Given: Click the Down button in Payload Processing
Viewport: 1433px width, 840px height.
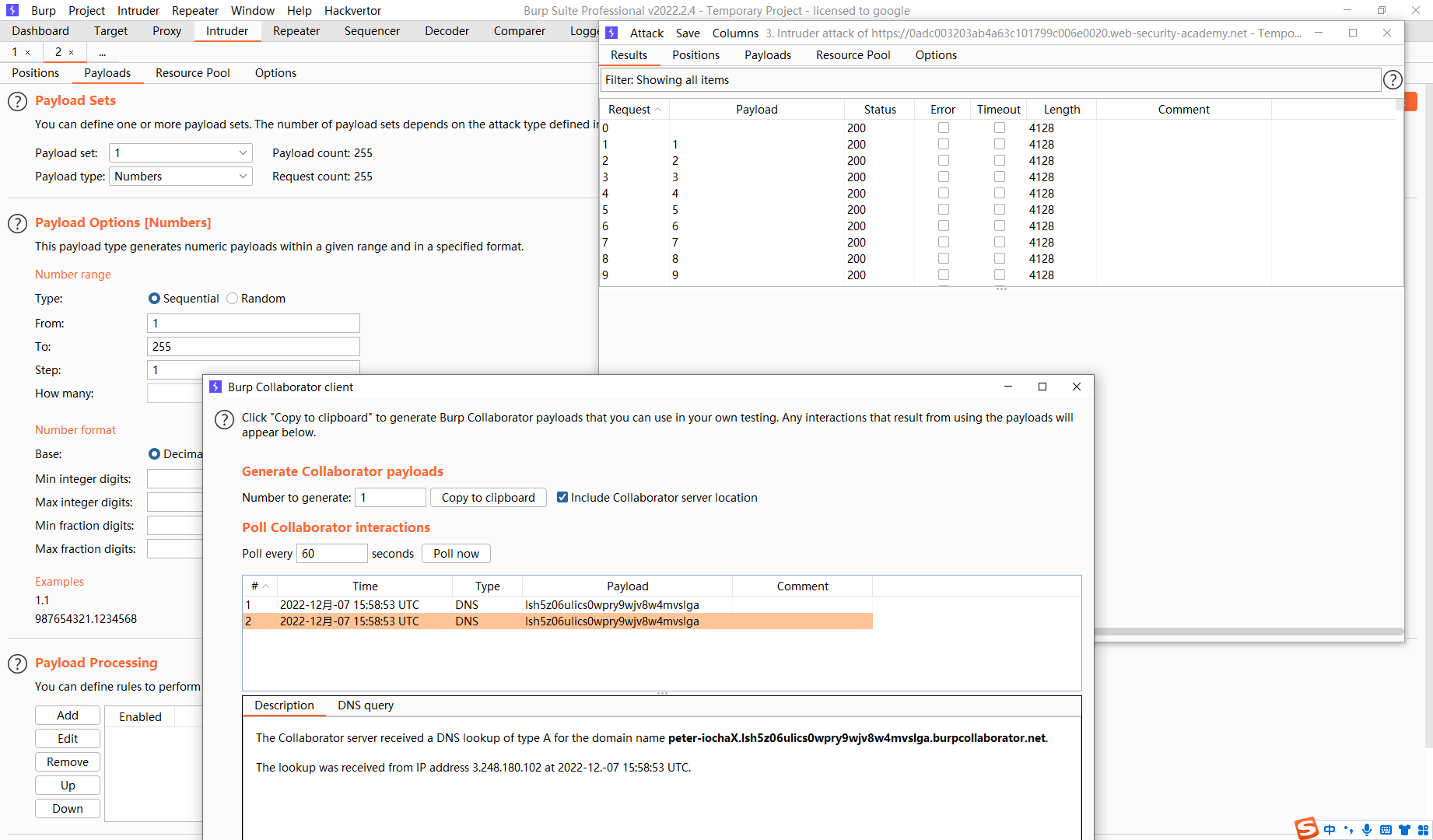Looking at the screenshot, I should (x=68, y=809).
